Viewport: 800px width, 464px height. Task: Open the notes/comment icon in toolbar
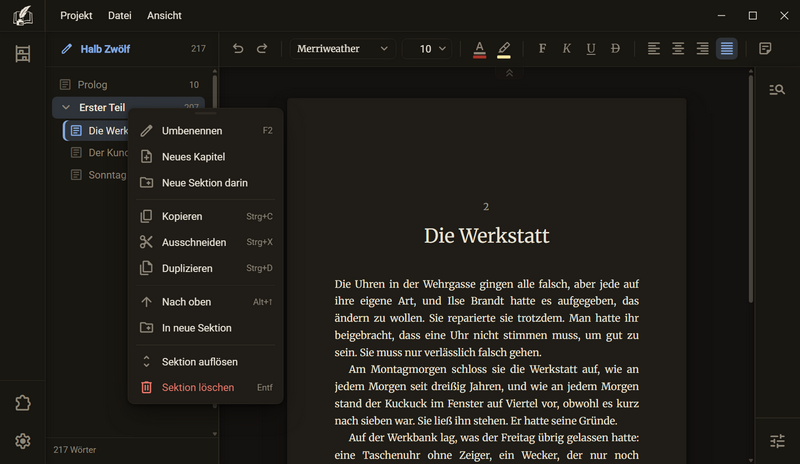click(x=765, y=48)
